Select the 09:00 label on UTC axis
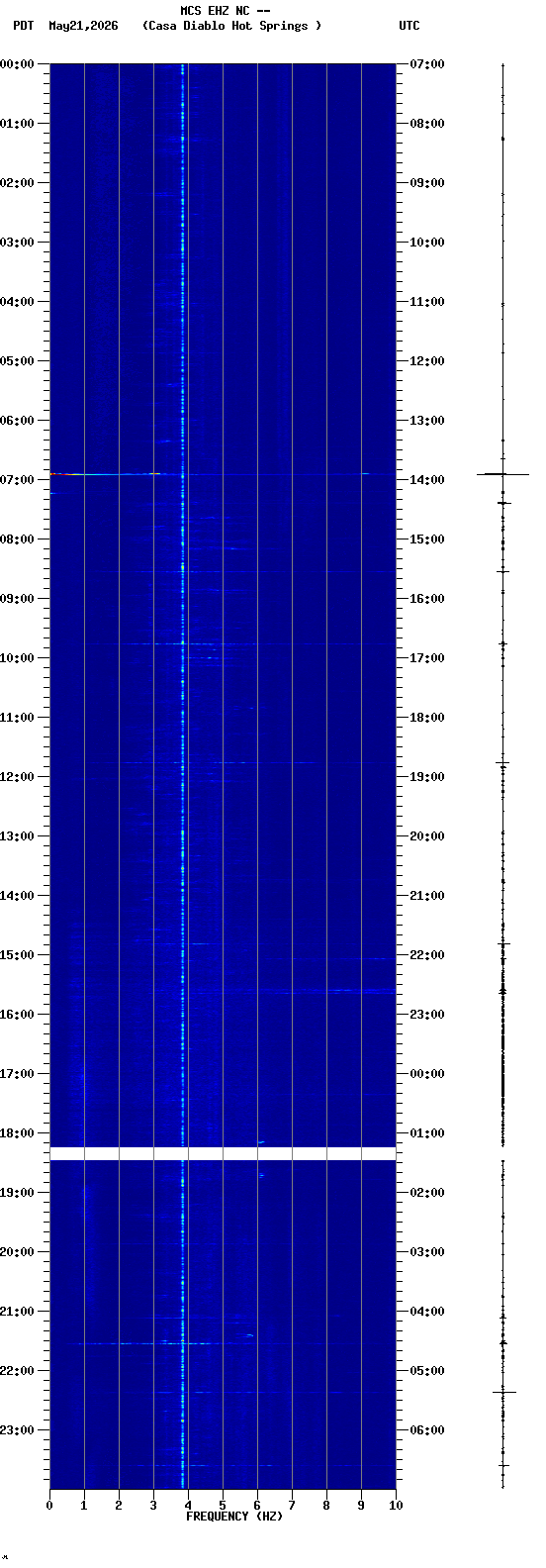Viewport: 546px width, 1568px height. (x=427, y=183)
